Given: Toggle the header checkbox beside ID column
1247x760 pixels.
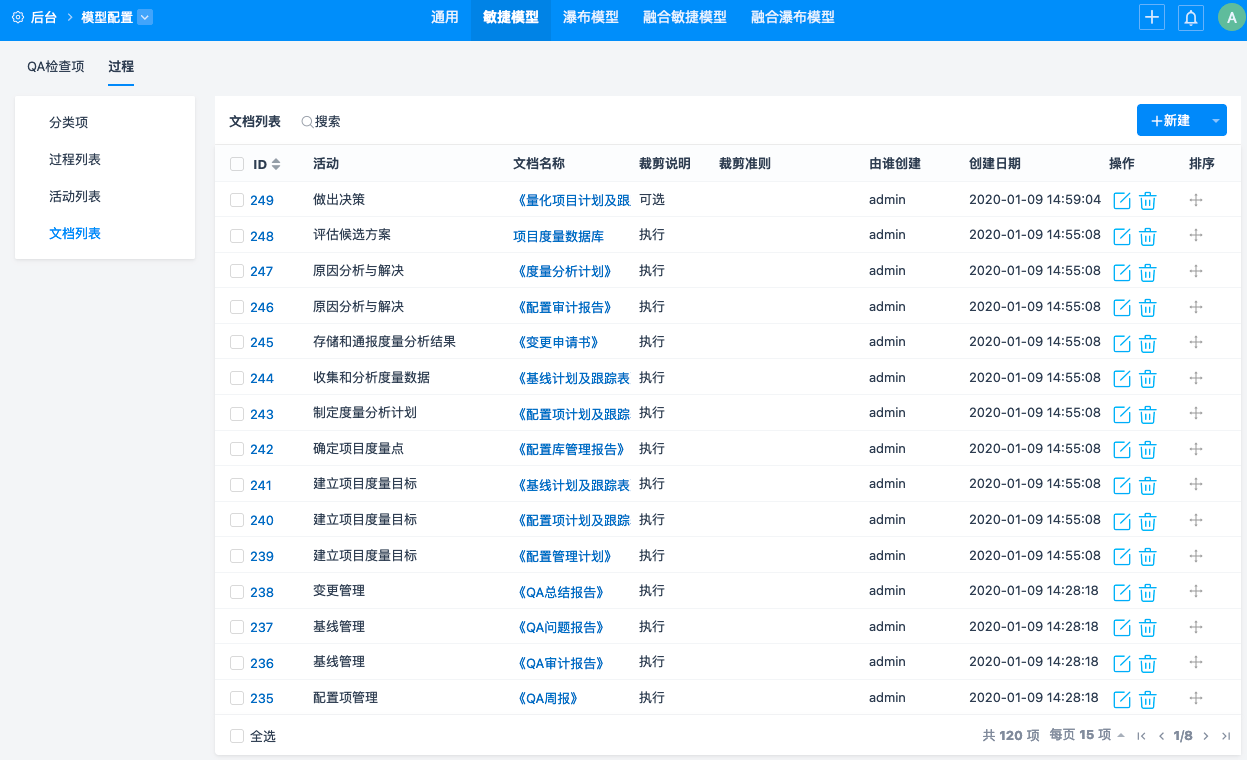Looking at the screenshot, I should click(237, 164).
